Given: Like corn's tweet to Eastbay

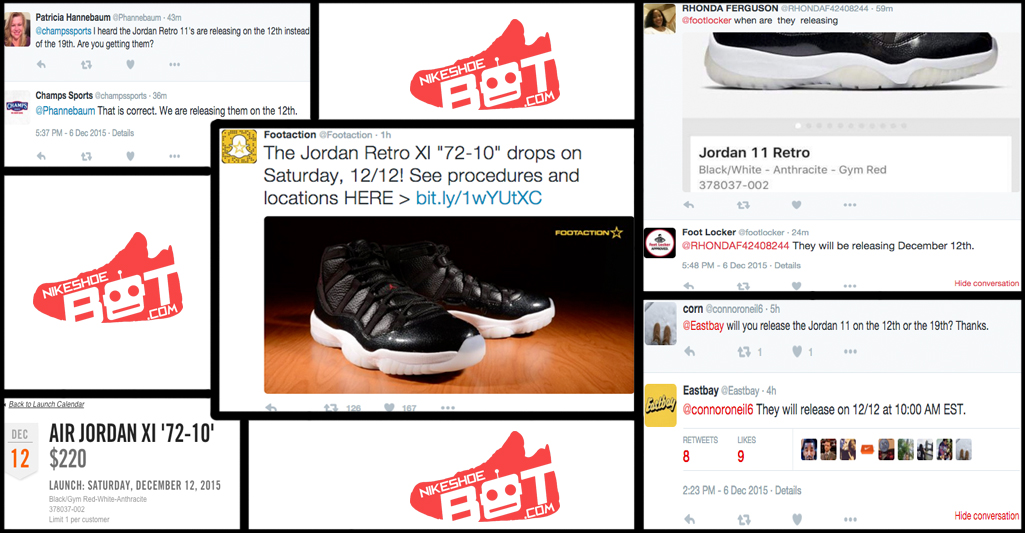Looking at the screenshot, I should point(797,352).
